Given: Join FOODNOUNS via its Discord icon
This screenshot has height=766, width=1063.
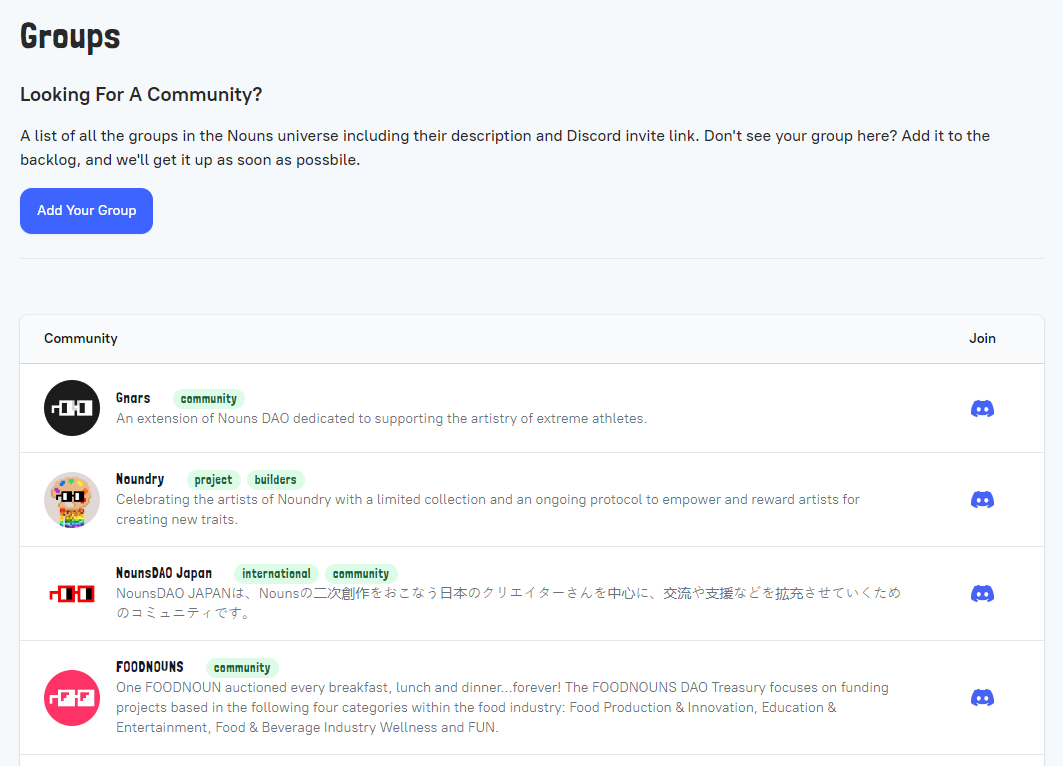Looking at the screenshot, I should point(982,698).
